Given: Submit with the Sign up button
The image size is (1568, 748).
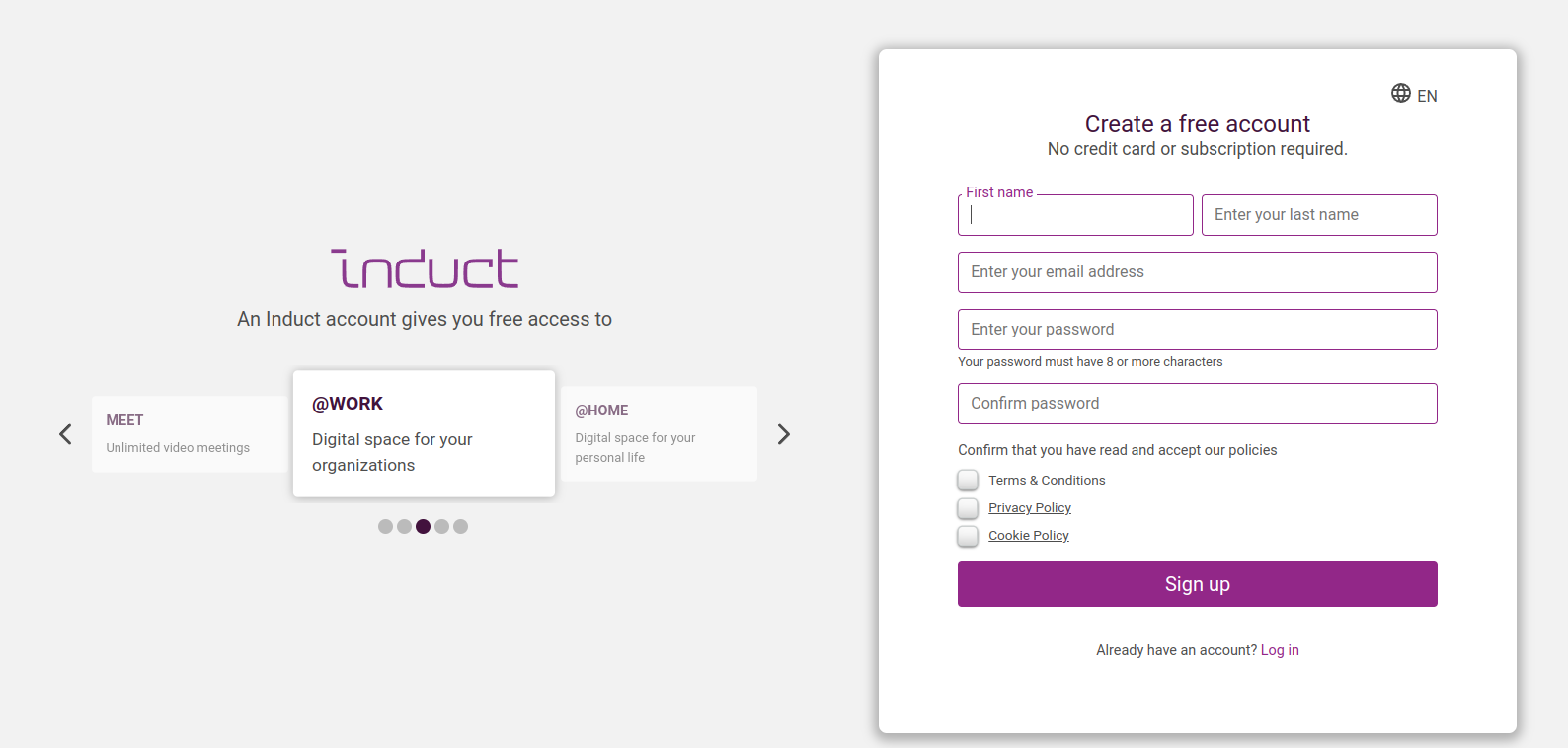Looking at the screenshot, I should [x=1198, y=584].
